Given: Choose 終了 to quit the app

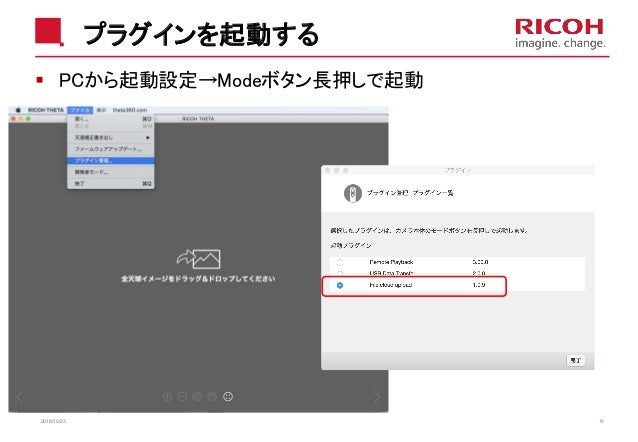Looking at the screenshot, I should pos(111,184).
